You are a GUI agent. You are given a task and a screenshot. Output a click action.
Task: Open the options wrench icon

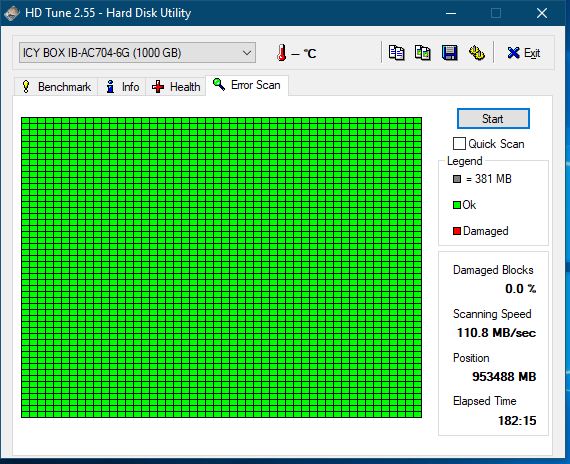click(476, 53)
